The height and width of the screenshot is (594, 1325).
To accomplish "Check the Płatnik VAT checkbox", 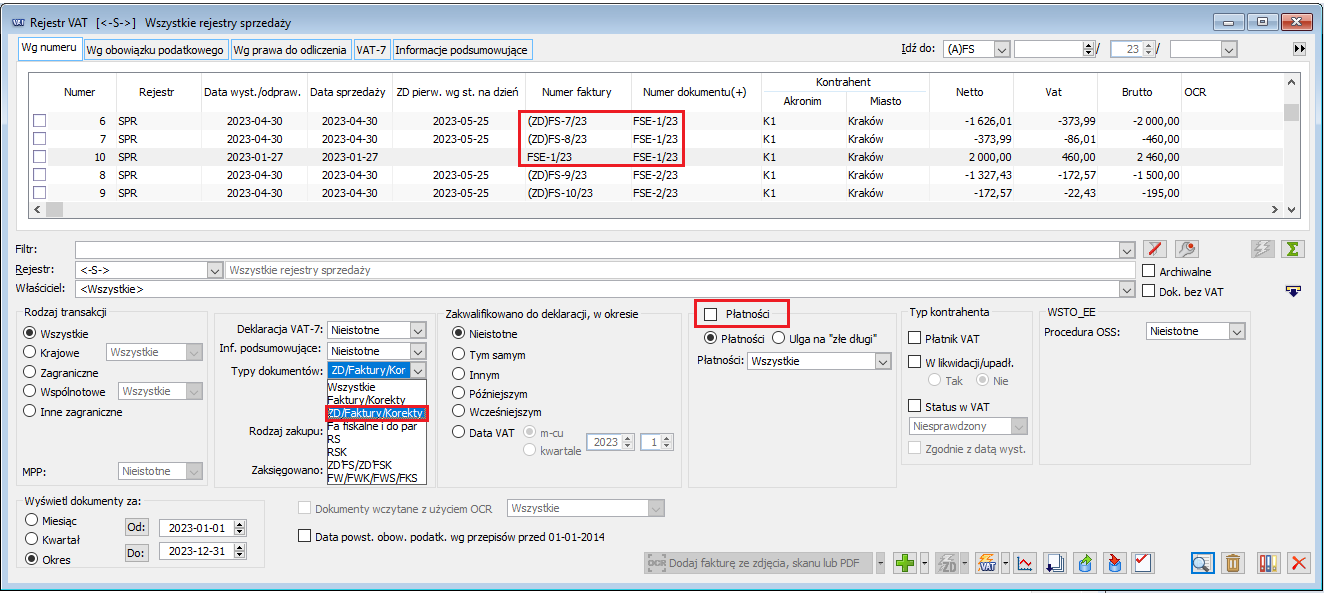I will click(x=914, y=338).
